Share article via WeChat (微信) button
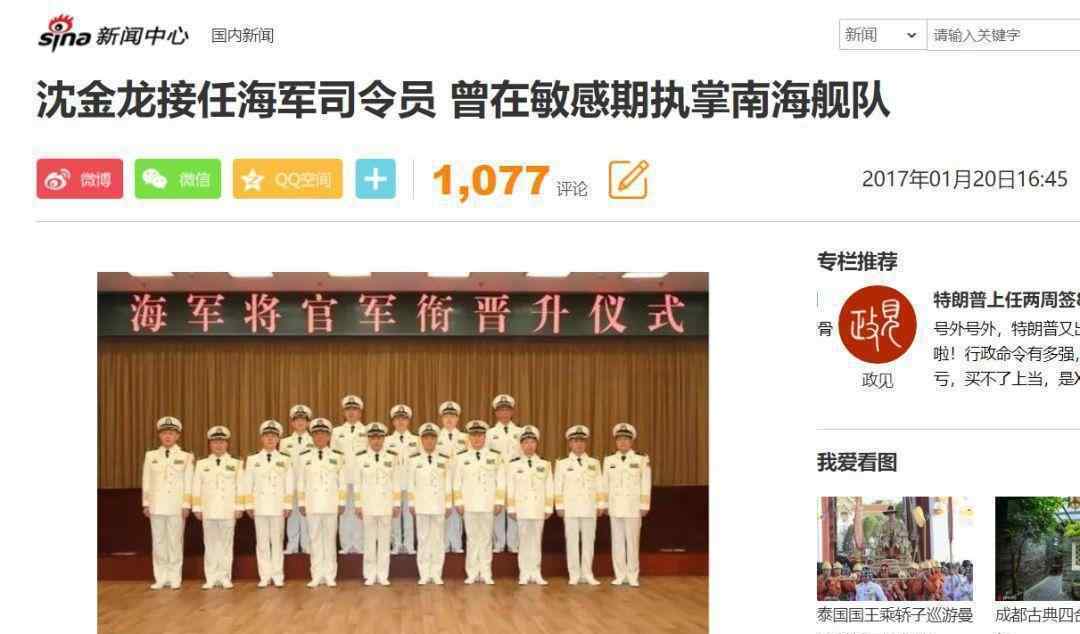Image resolution: width=1080 pixels, height=634 pixels. click(x=178, y=179)
